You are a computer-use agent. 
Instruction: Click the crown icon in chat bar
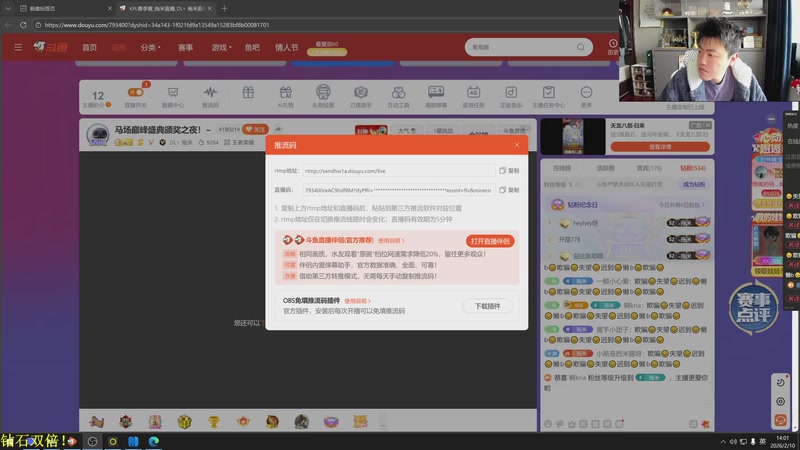571,424
